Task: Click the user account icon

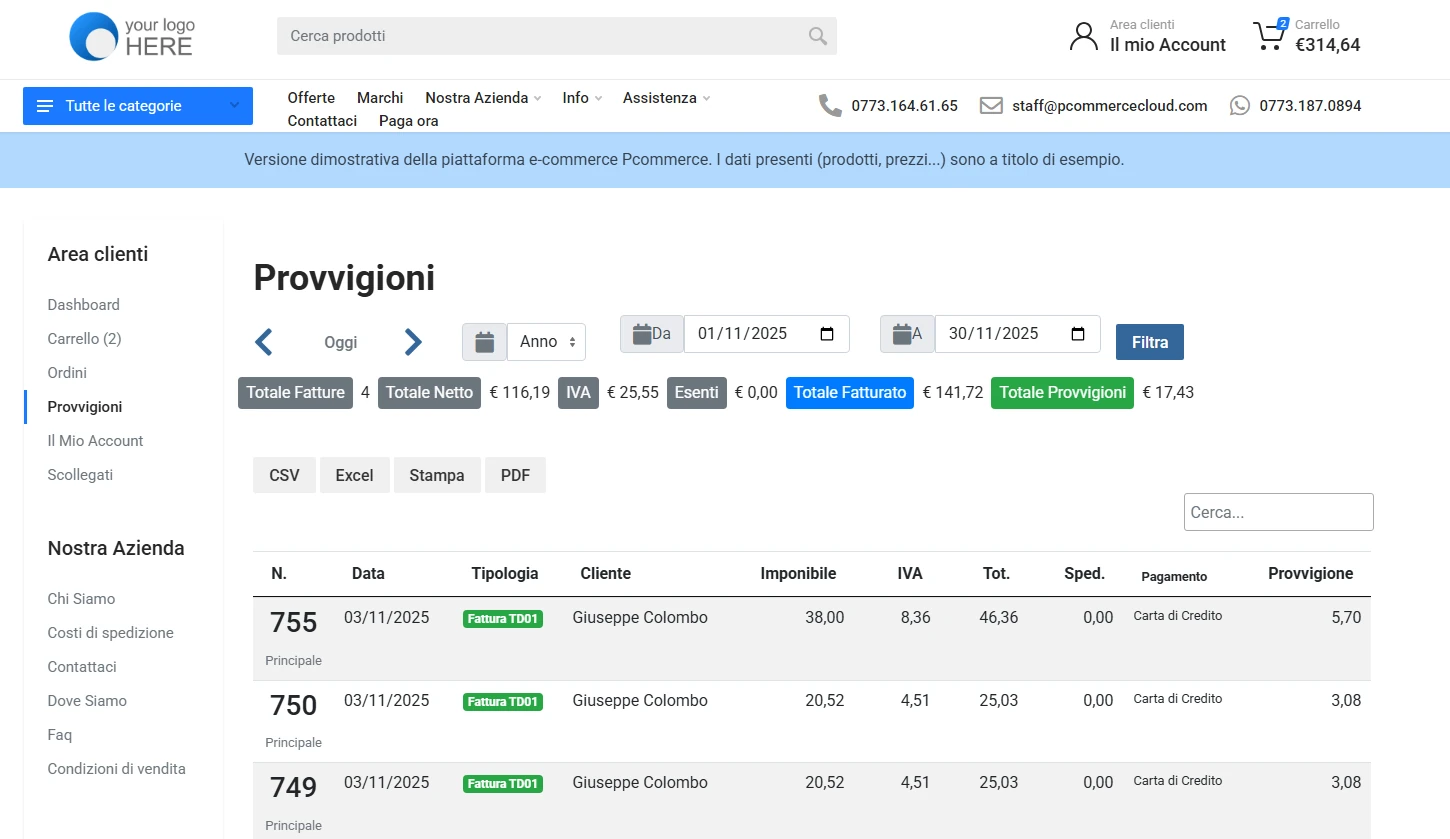Action: tap(1083, 36)
